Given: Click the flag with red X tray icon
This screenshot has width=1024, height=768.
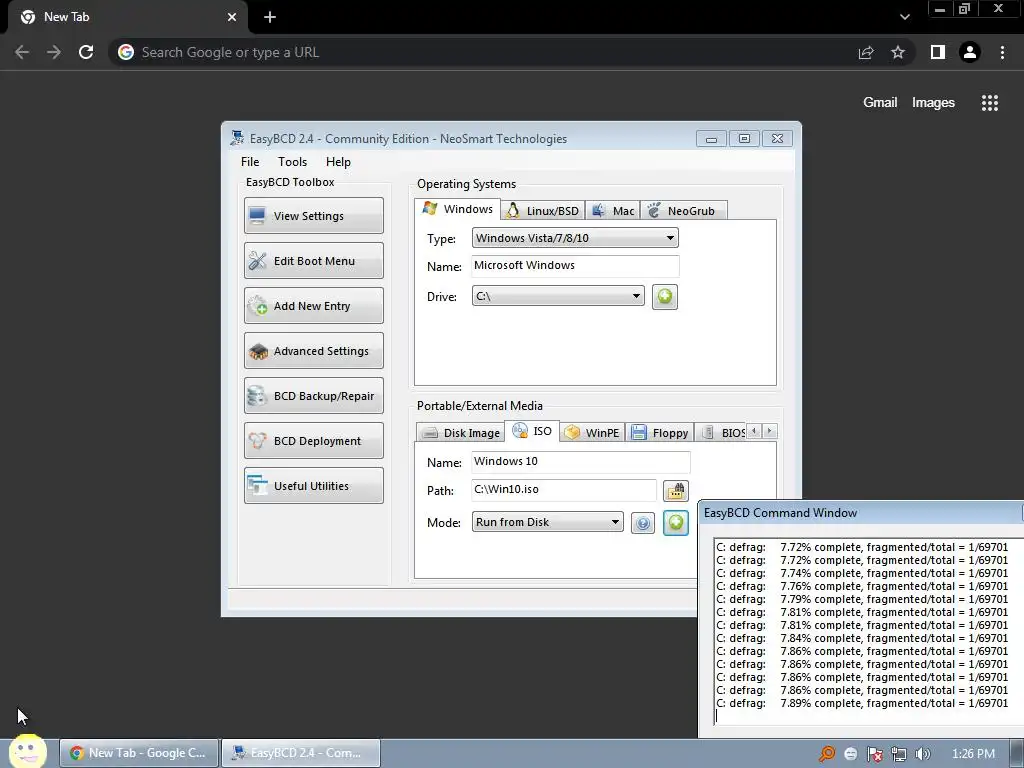Looking at the screenshot, I should coord(874,754).
